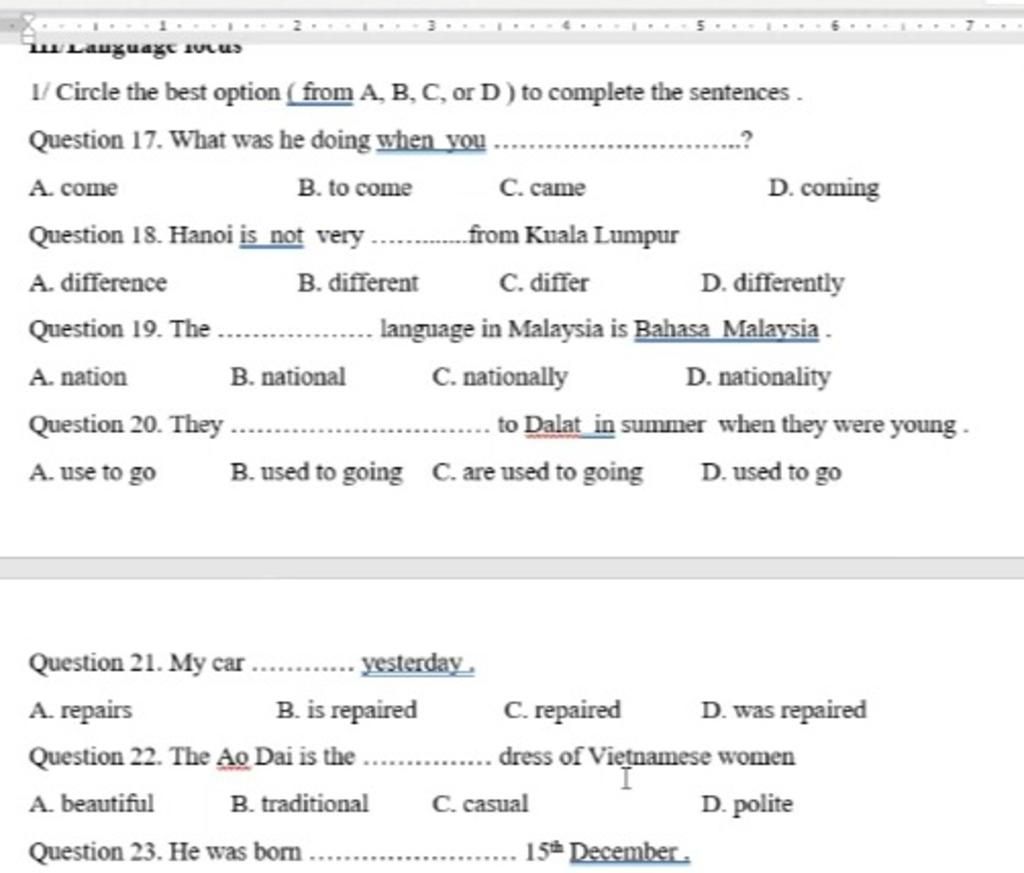Viewport: 1024px width, 873px height.
Task: Click underlined word 'yesterday'
Action: (413, 663)
